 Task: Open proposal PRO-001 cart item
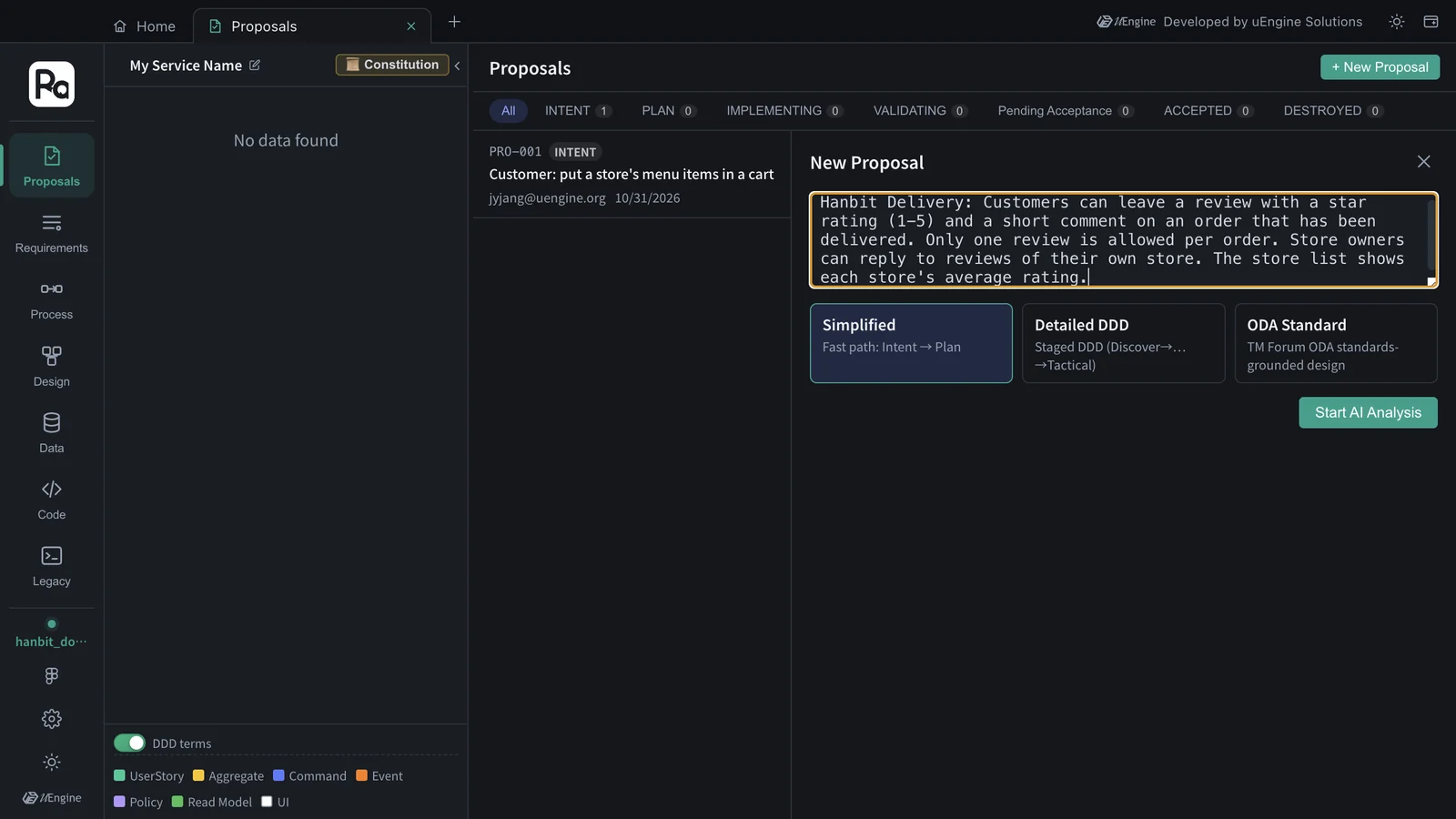tap(632, 175)
